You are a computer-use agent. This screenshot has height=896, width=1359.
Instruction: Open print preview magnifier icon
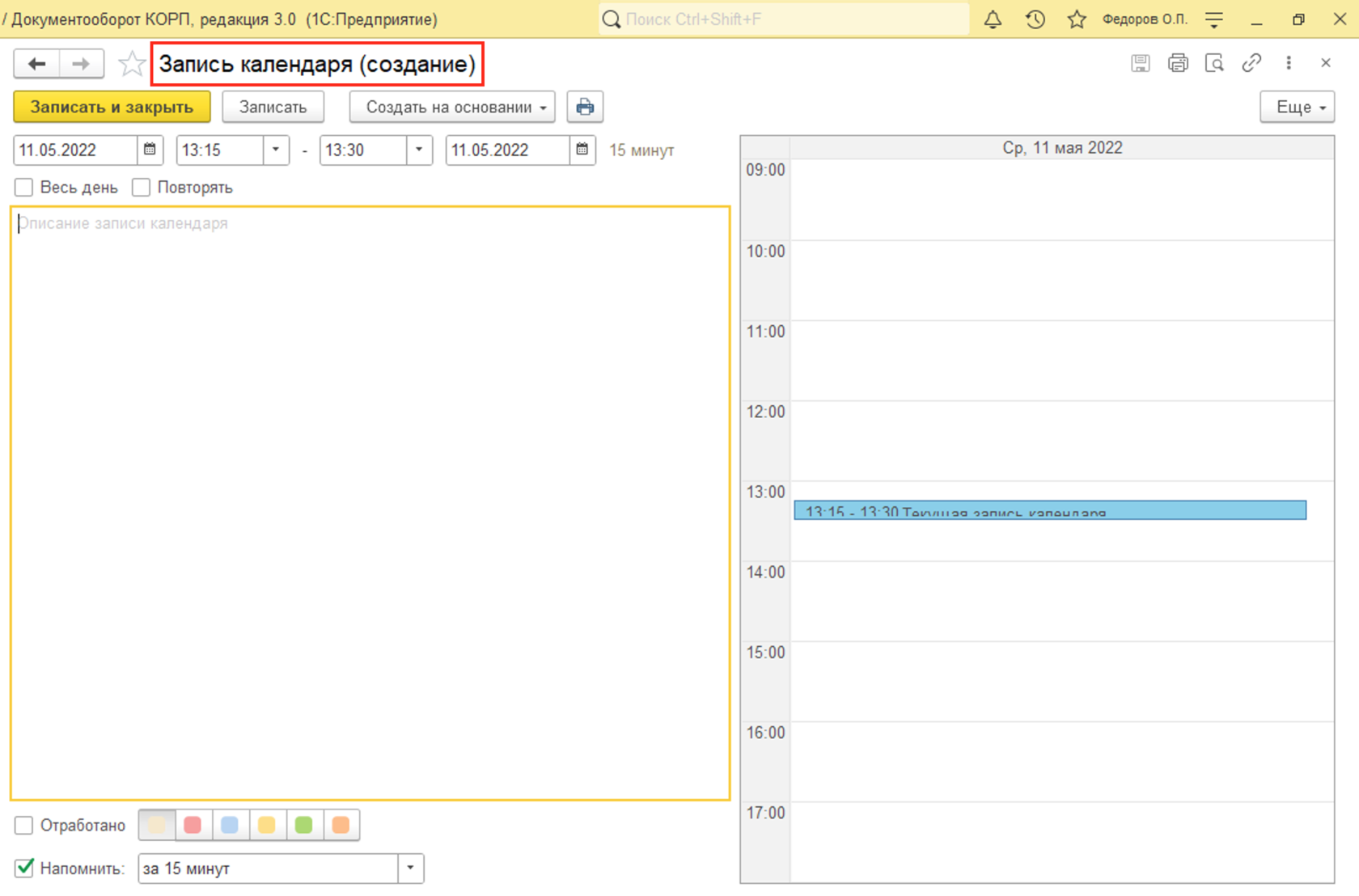1214,63
